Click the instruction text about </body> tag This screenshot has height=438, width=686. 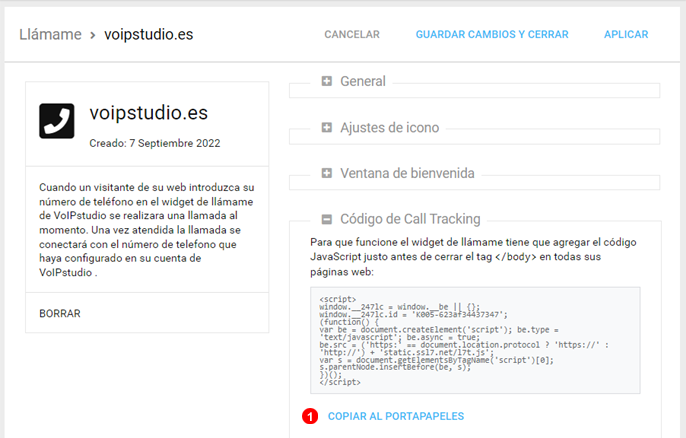pyautogui.click(x=473, y=257)
